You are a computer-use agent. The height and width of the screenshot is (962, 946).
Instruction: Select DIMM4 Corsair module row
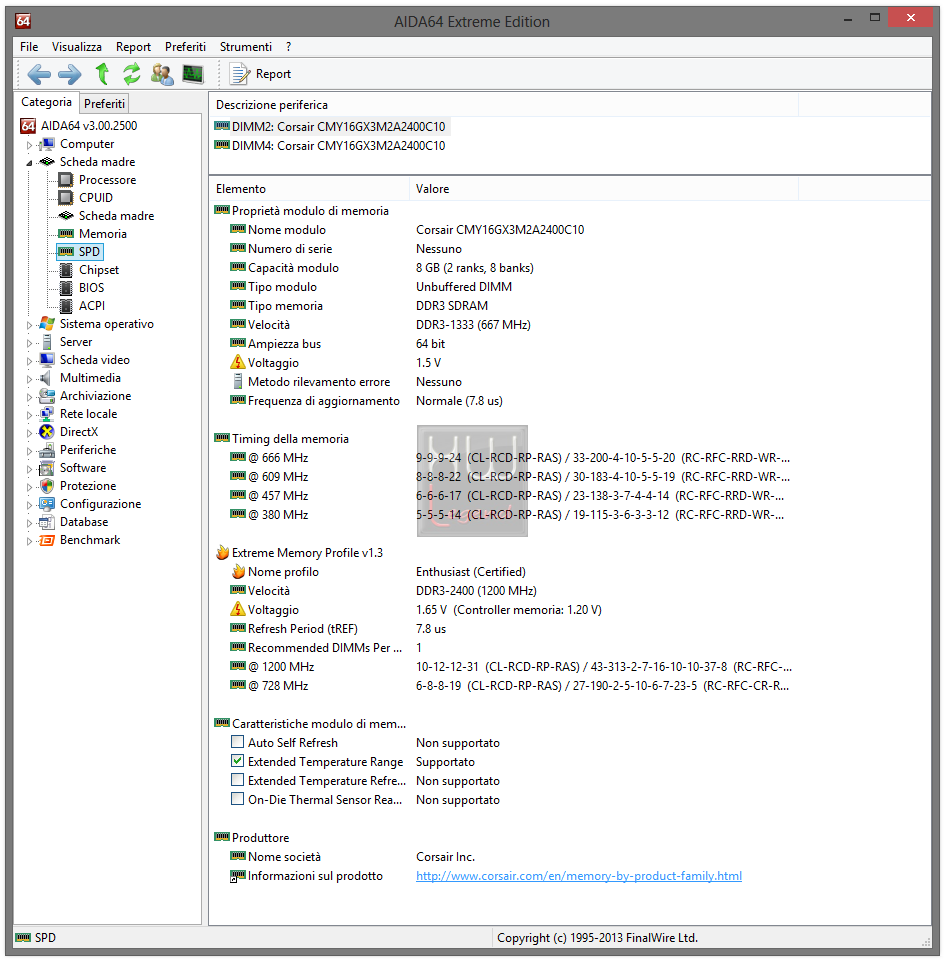tap(331, 145)
